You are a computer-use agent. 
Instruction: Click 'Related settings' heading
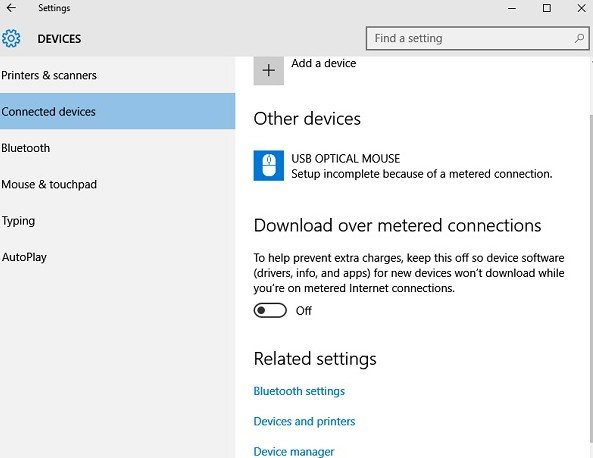coord(315,359)
